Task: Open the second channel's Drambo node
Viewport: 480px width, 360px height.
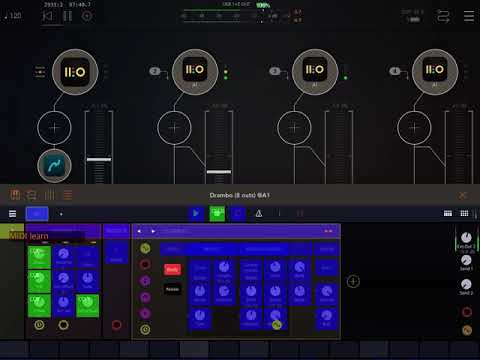Action: [x=195, y=72]
